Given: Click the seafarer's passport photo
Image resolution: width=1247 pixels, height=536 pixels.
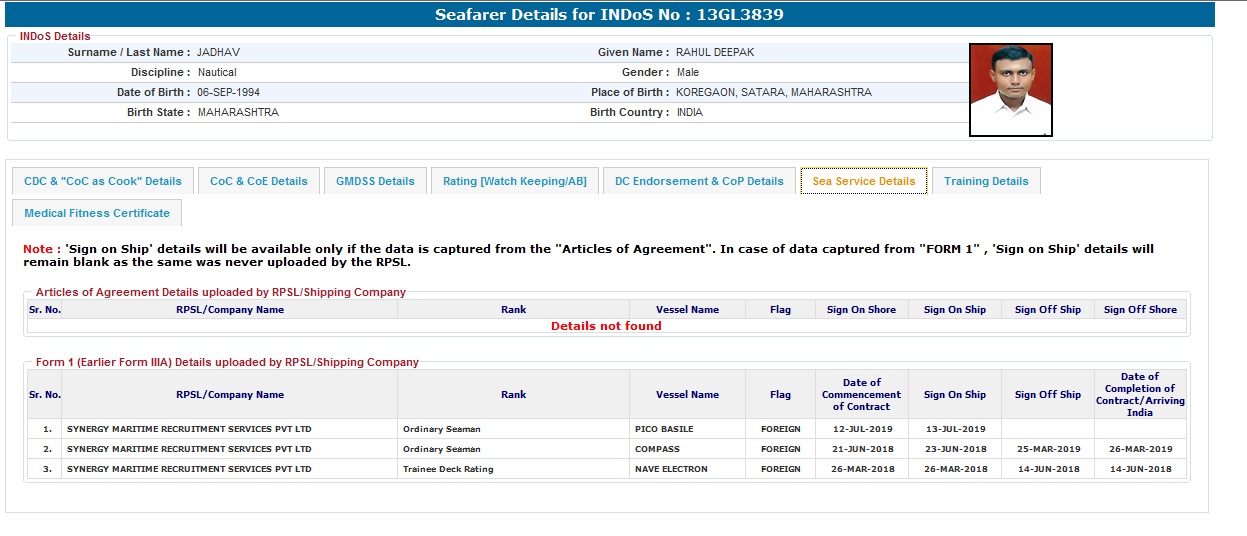Looking at the screenshot, I should tap(1010, 90).
